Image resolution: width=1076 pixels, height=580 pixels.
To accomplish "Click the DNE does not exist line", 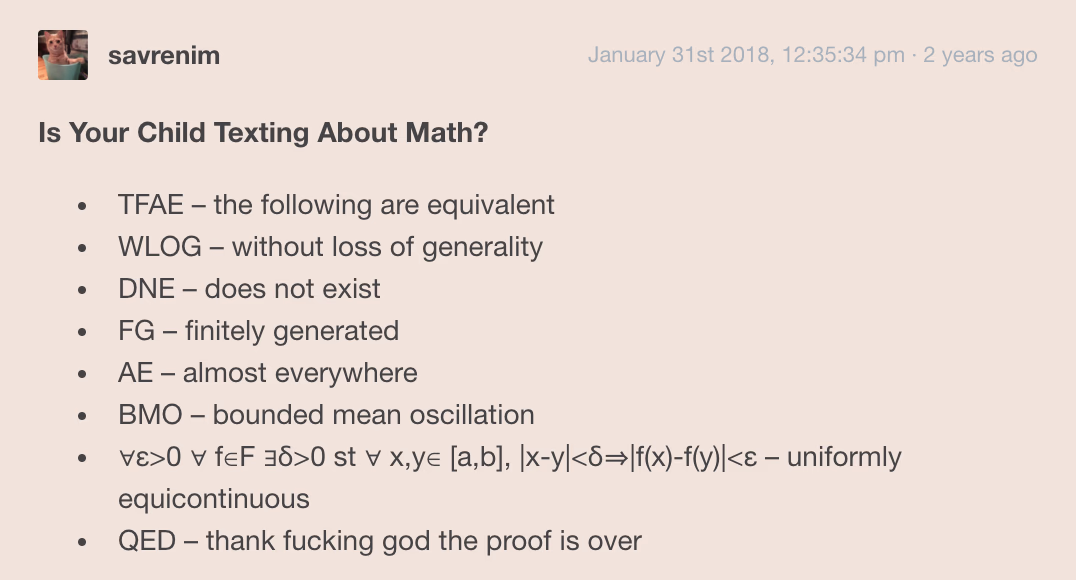I will click(x=249, y=288).
